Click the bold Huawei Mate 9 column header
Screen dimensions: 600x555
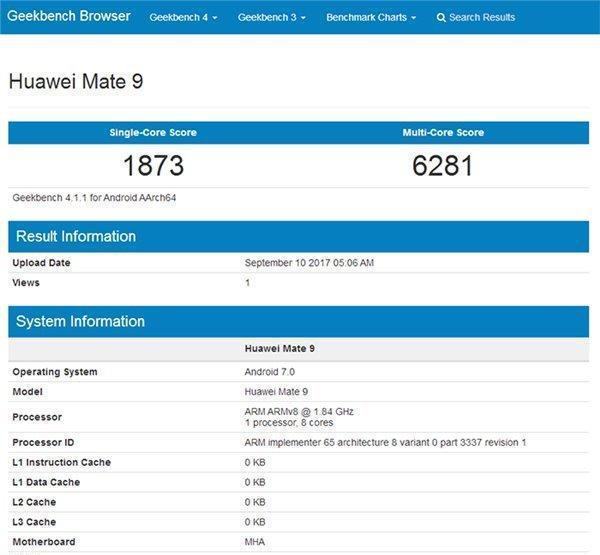click(x=280, y=349)
